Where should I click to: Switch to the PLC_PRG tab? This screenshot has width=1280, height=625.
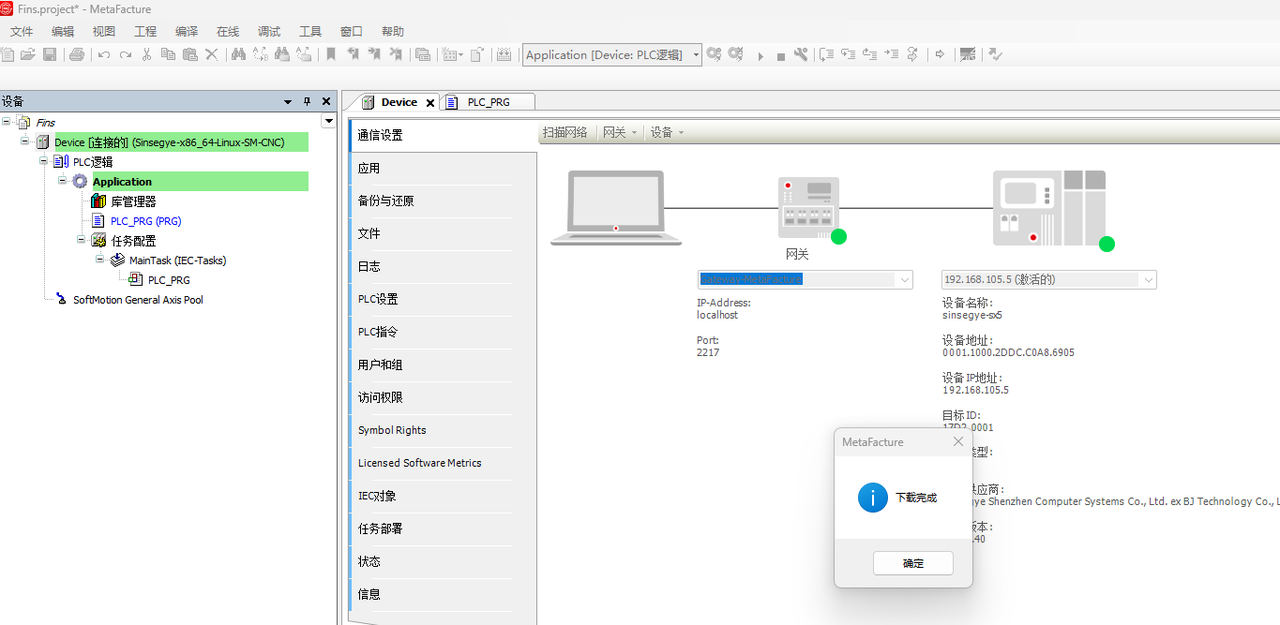tap(488, 102)
